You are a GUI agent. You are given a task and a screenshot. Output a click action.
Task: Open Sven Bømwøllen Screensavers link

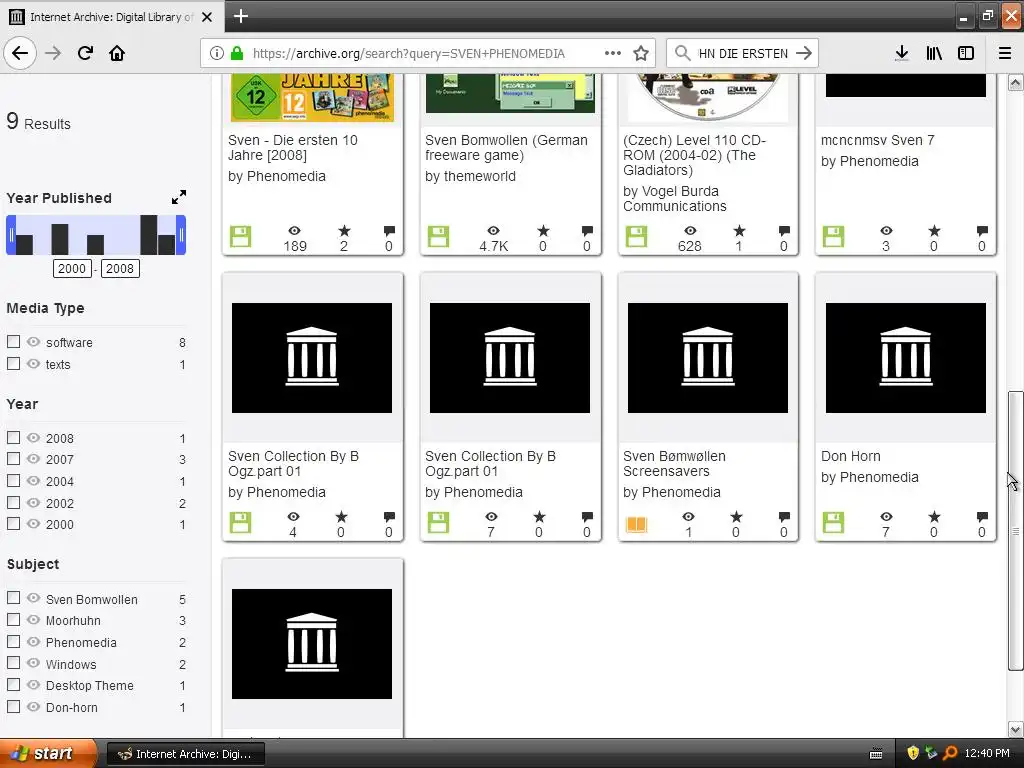pyautogui.click(x=674, y=464)
